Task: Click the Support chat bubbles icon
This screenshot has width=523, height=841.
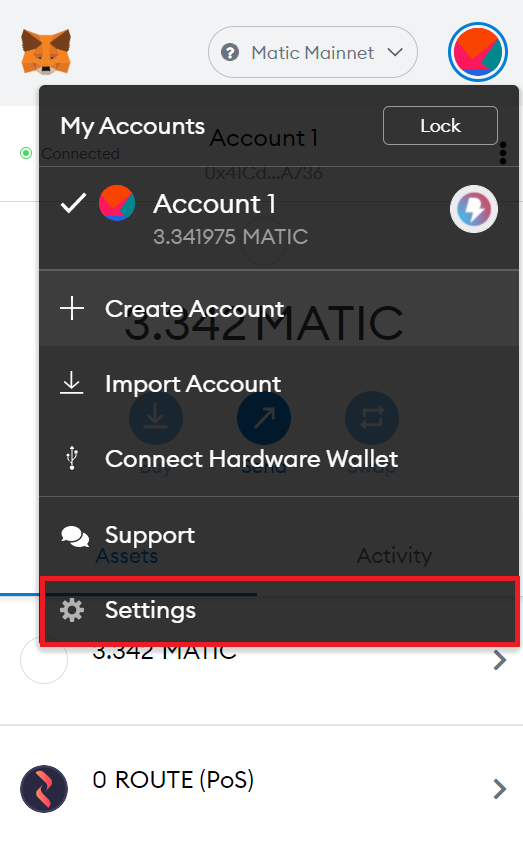Action: 75,536
